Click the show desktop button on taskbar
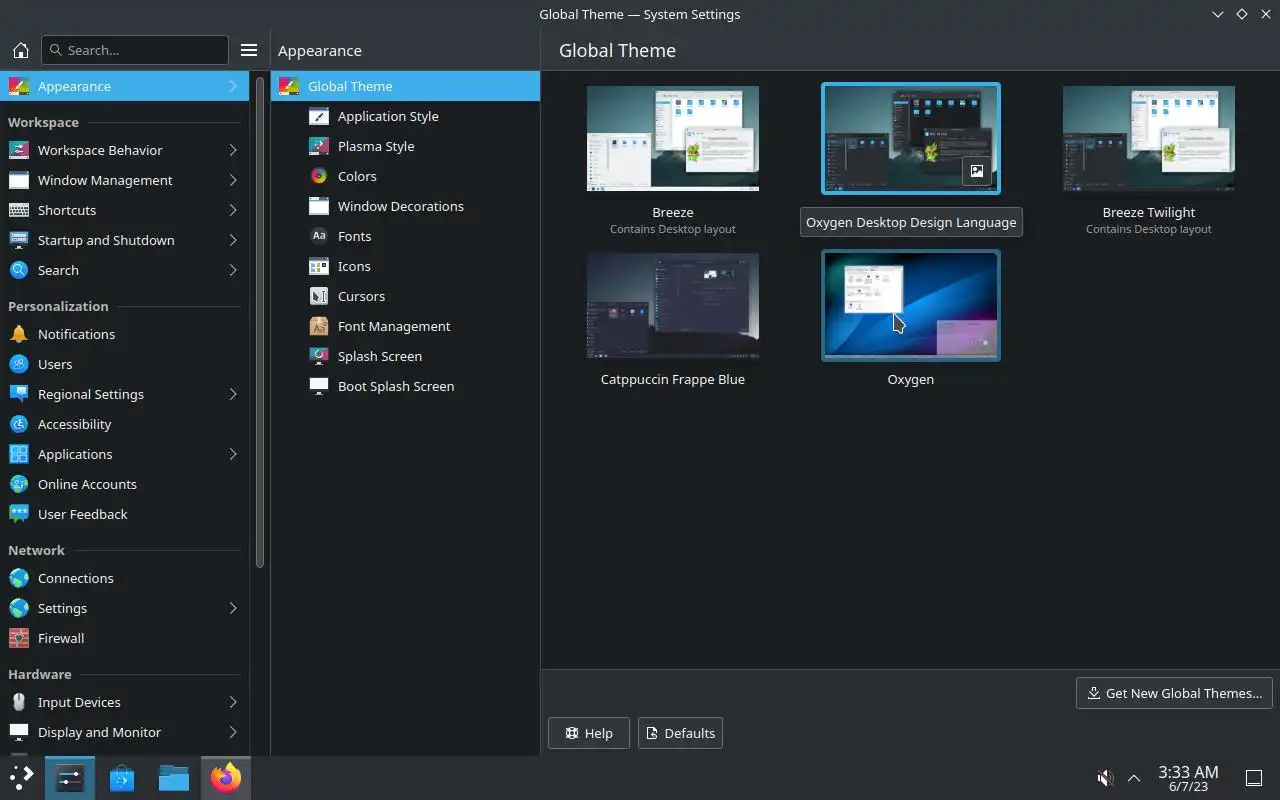The image size is (1280, 800). [1253, 778]
